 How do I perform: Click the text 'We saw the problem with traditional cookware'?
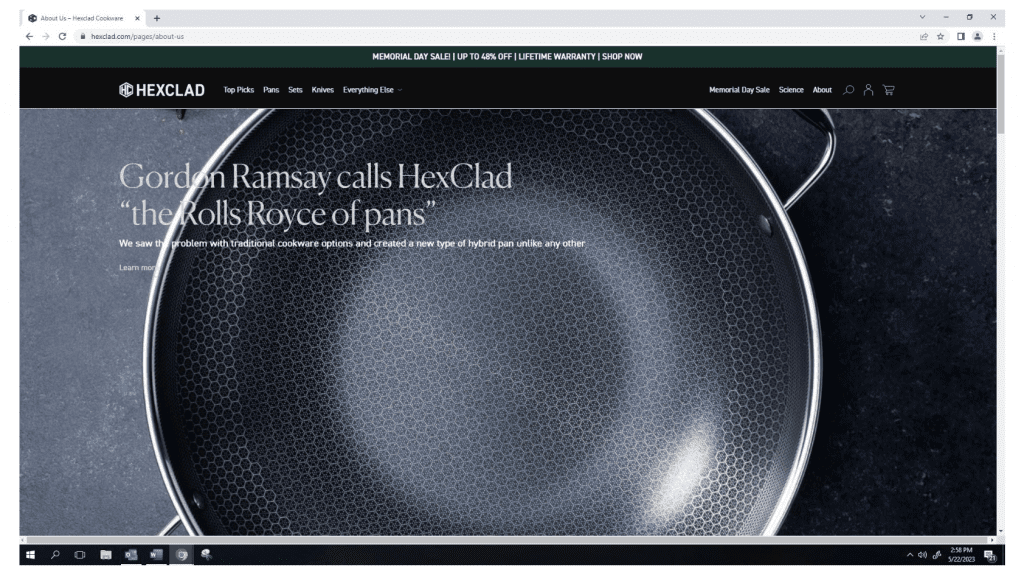[x=219, y=244]
